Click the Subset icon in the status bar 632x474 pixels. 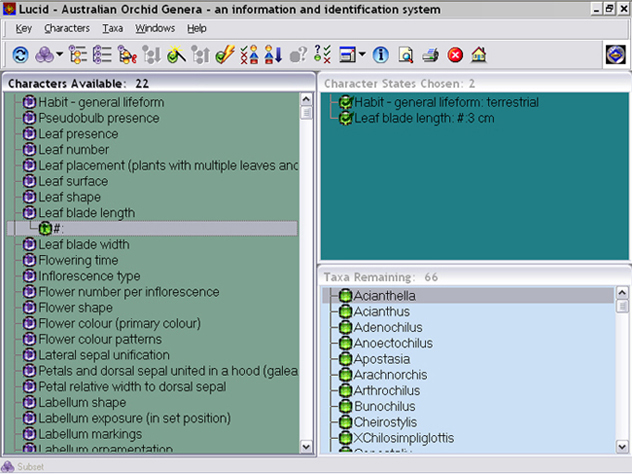pos(8,466)
